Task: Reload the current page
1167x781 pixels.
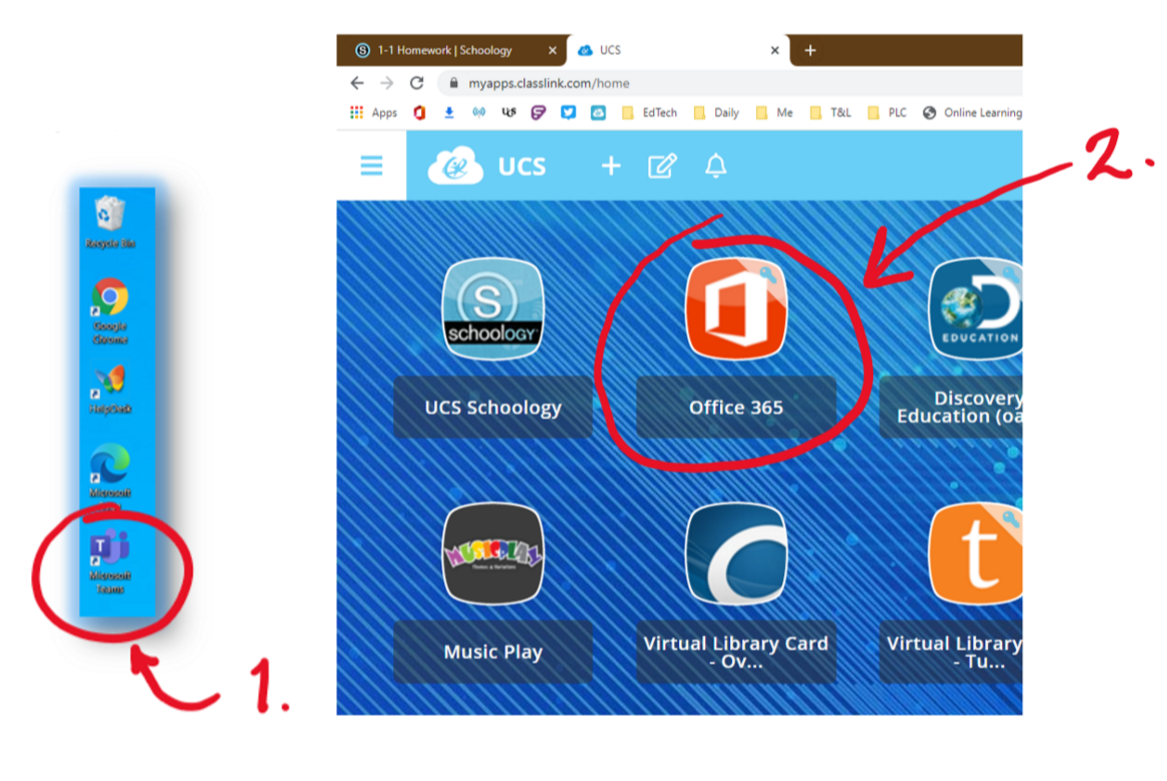Action: (417, 83)
